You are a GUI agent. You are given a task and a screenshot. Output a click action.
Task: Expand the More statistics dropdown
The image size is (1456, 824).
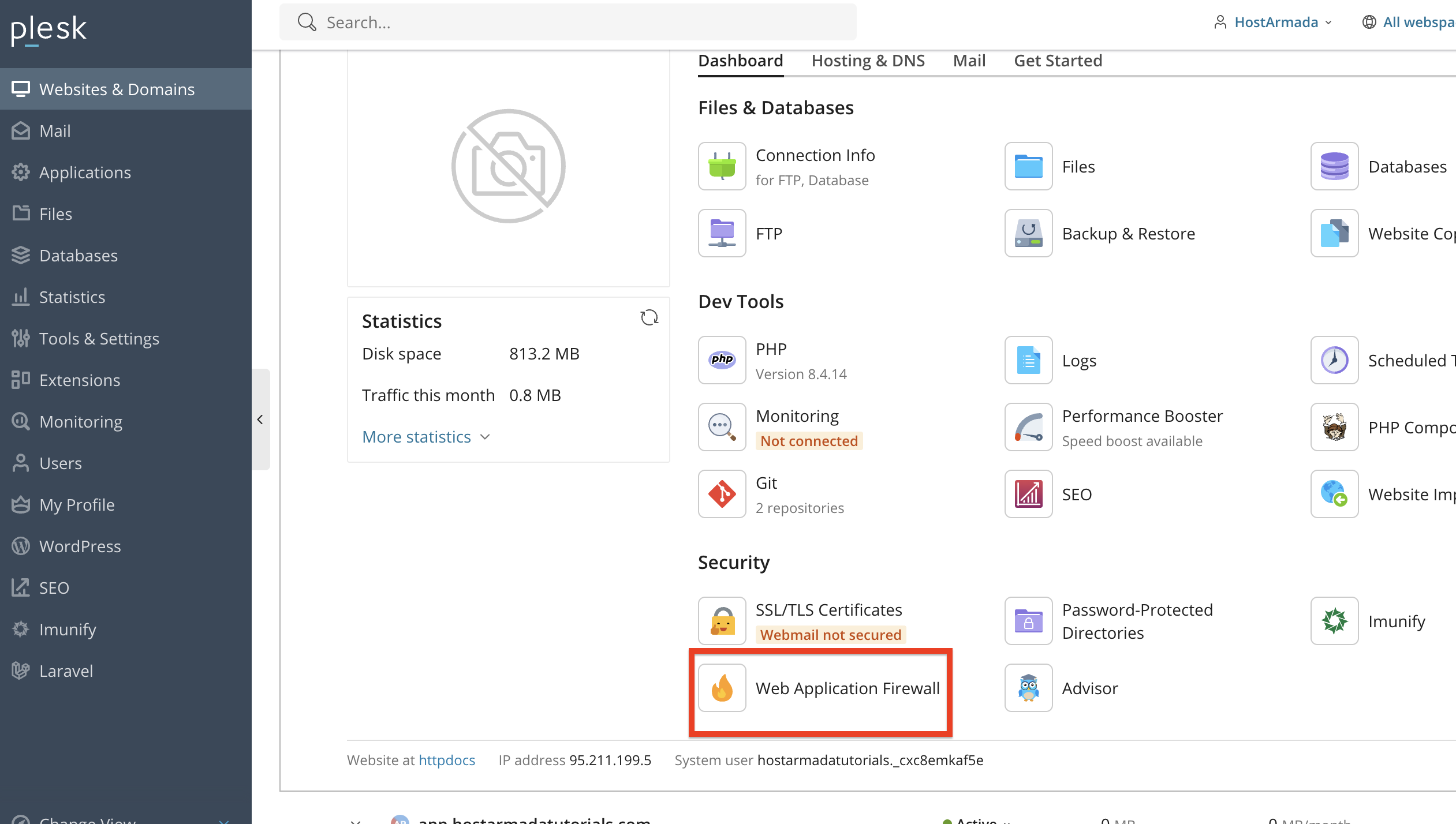pyautogui.click(x=425, y=436)
